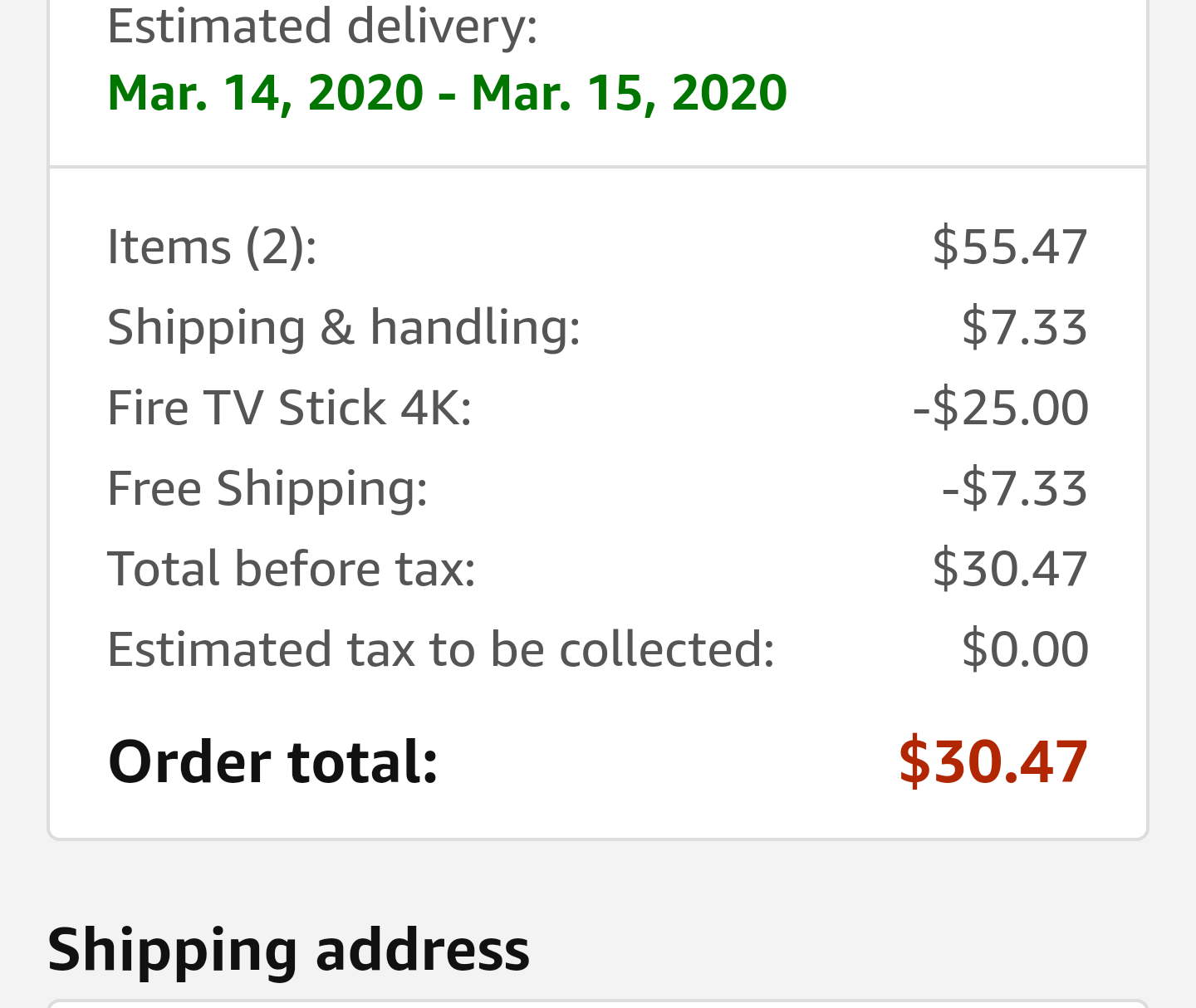Tap the Total before tax label

pyautogui.click(x=292, y=569)
